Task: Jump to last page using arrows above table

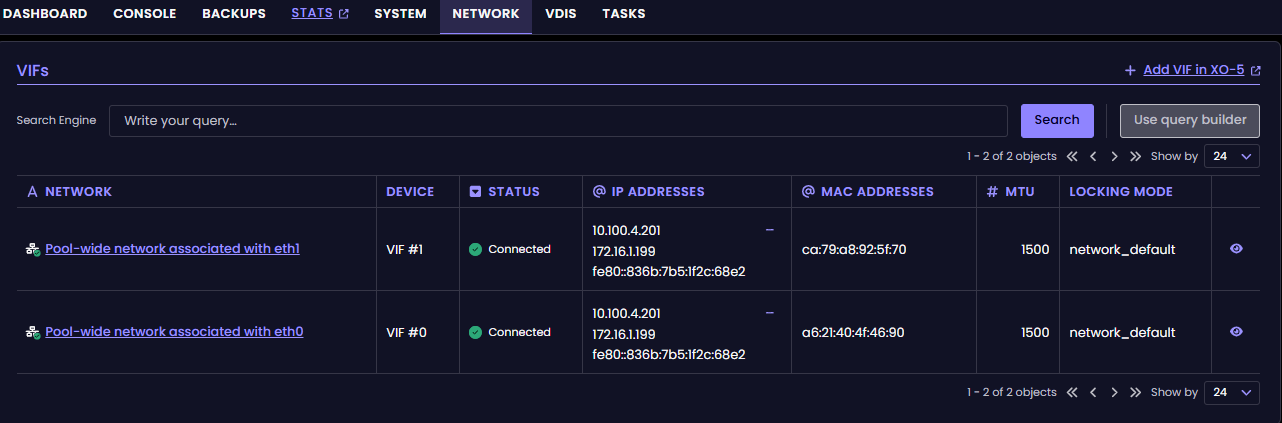Action: 1135,157
